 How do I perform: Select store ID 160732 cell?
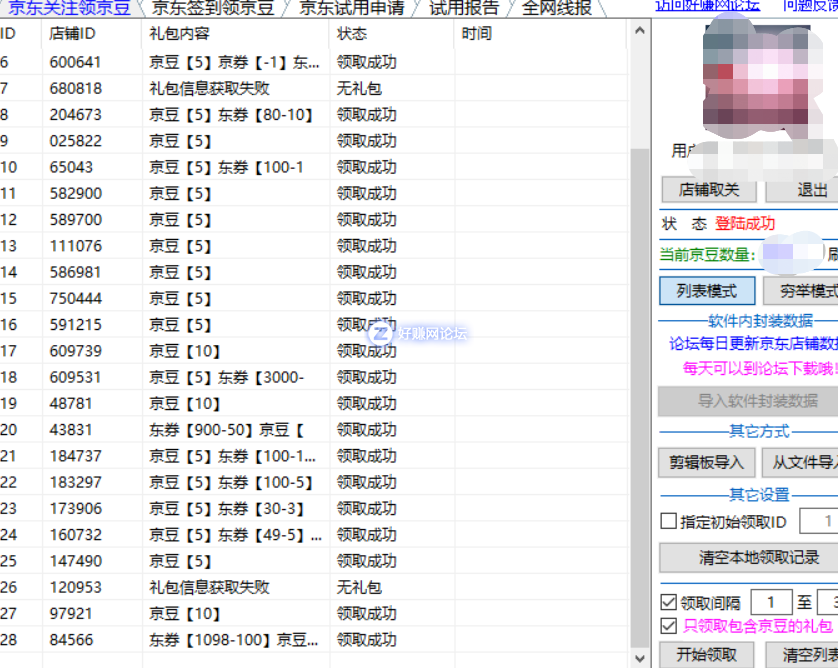pyautogui.click(x=75, y=534)
